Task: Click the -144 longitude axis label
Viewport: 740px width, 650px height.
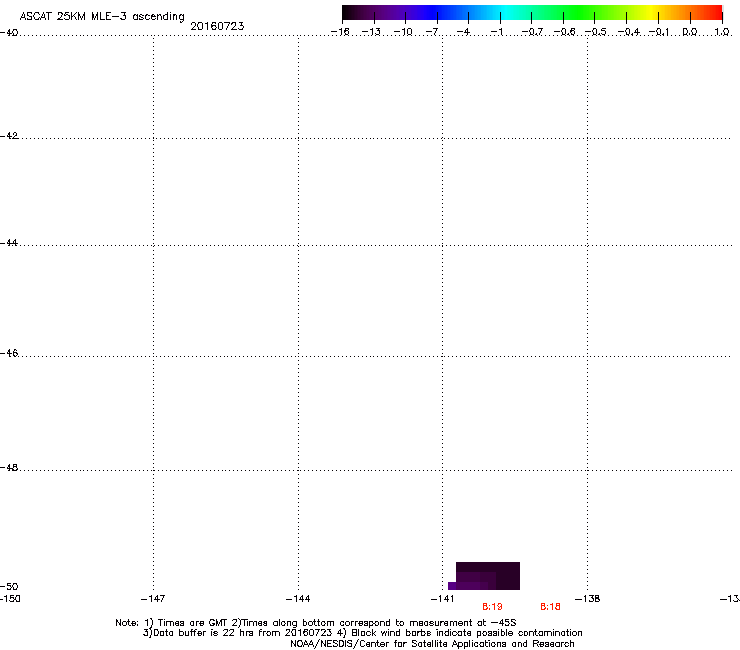Action: [298, 599]
